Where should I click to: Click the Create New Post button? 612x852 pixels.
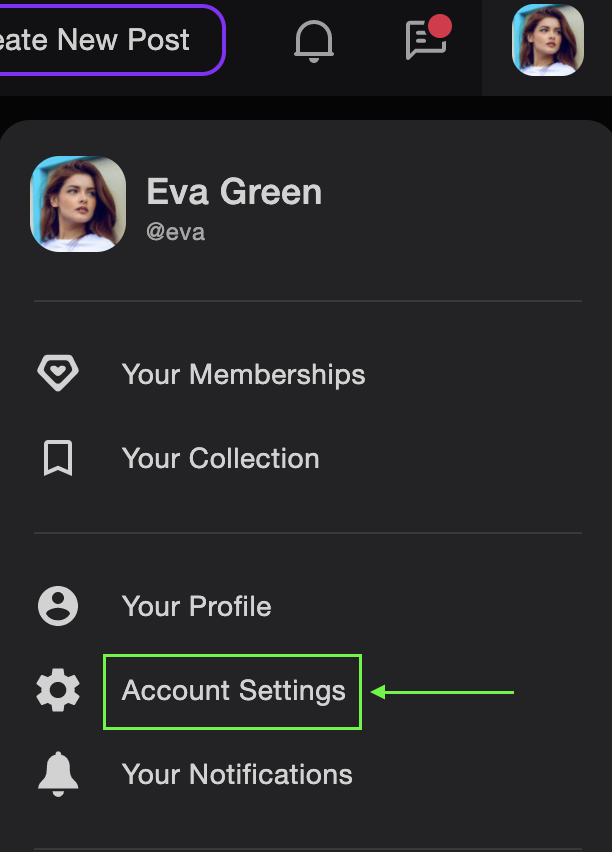click(x=111, y=40)
